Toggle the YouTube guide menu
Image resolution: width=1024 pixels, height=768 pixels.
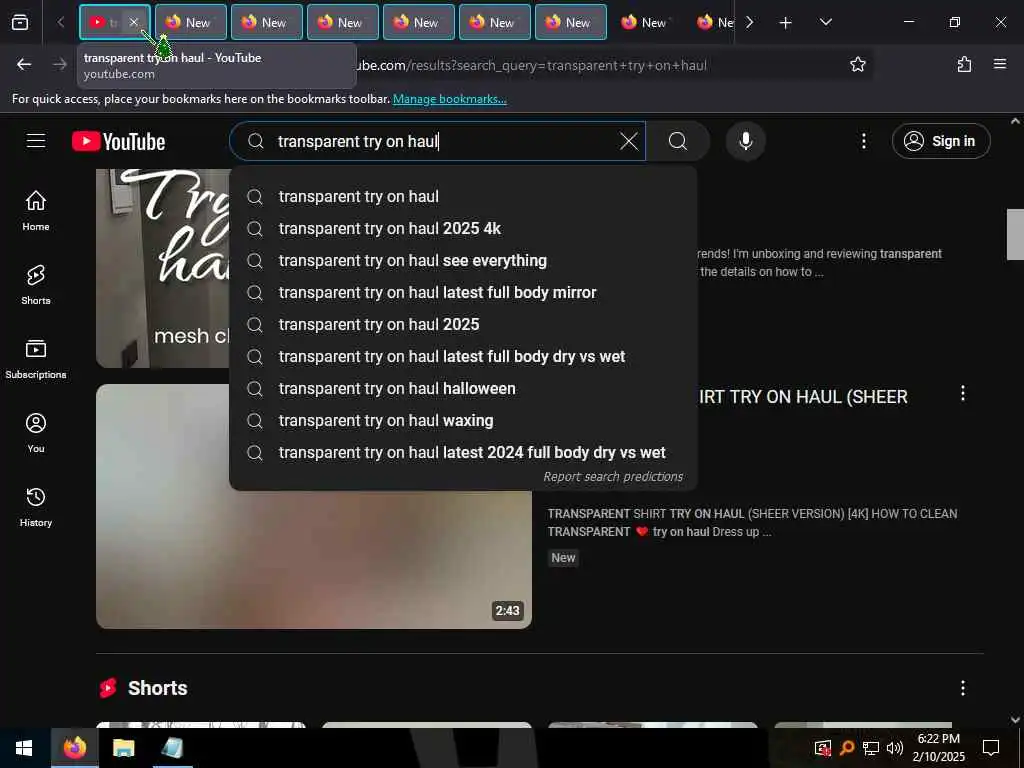click(36, 141)
